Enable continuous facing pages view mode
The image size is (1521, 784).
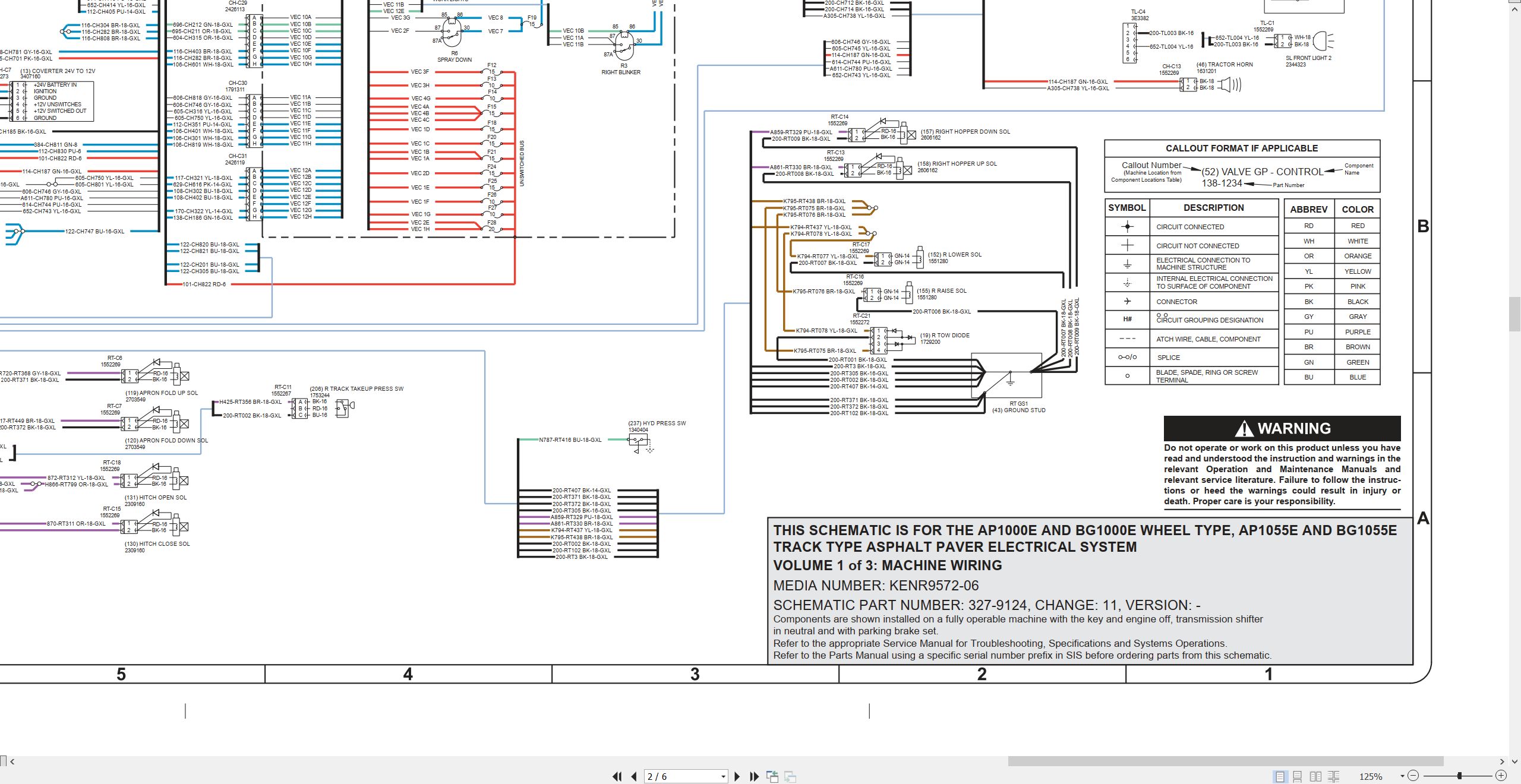click(1333, 776)
